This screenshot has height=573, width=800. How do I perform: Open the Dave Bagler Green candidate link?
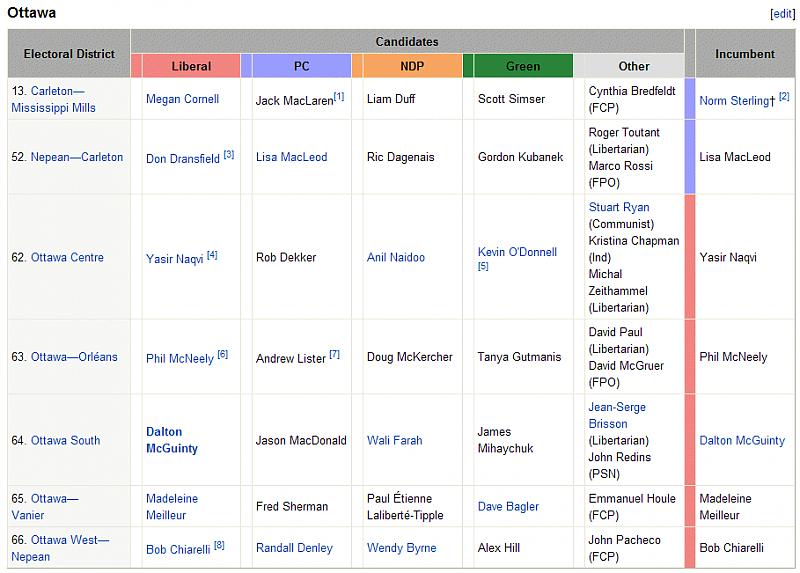(x=508, y=506)
